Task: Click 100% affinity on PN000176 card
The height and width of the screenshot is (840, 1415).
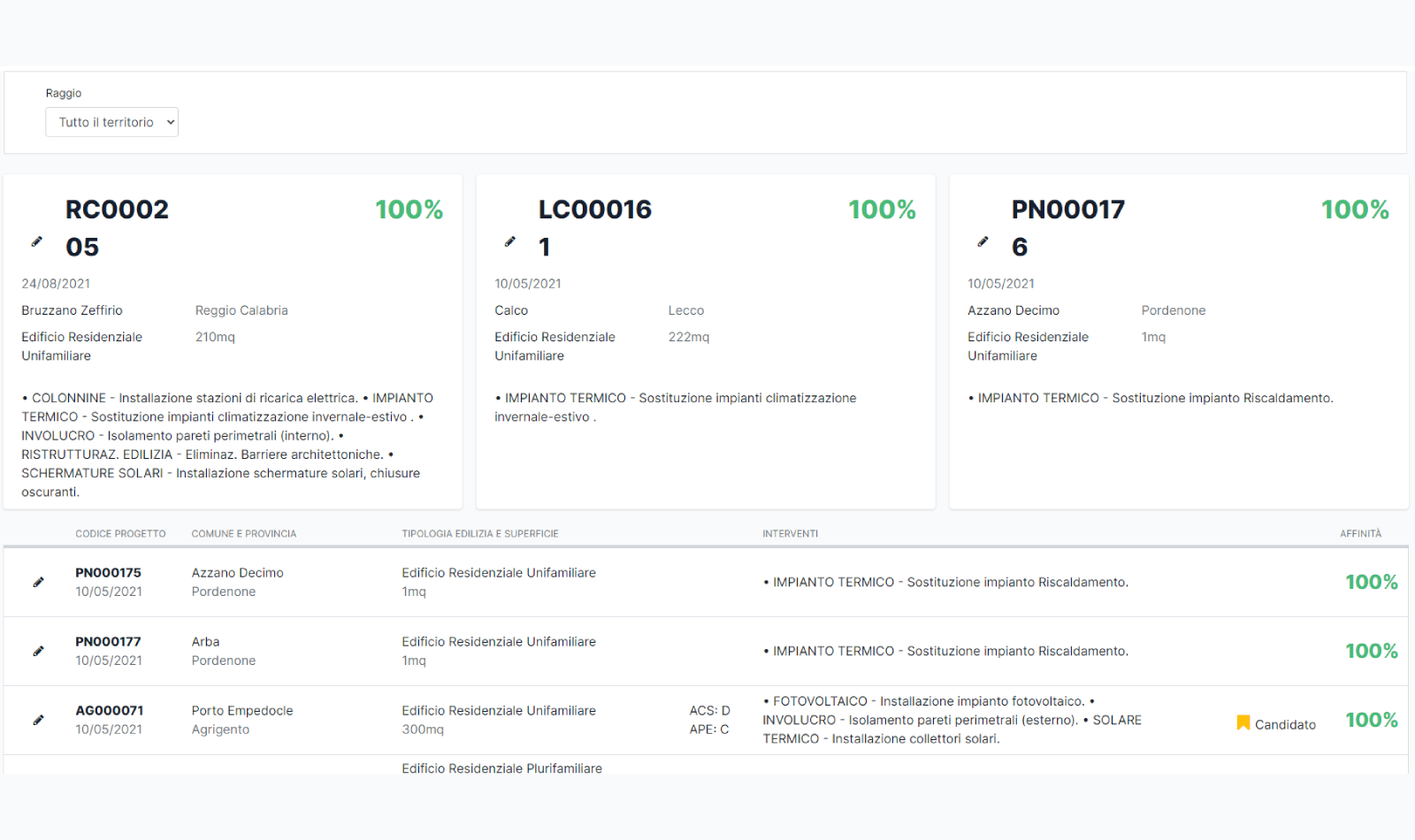Action: tap(1355, 210)
